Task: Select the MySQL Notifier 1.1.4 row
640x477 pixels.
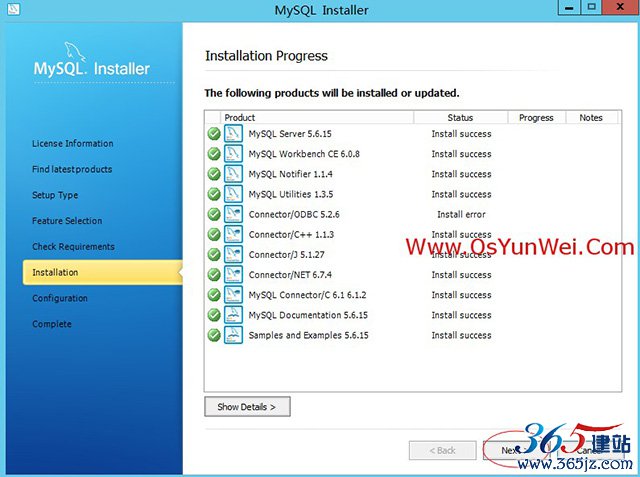Action: [413, 174]
